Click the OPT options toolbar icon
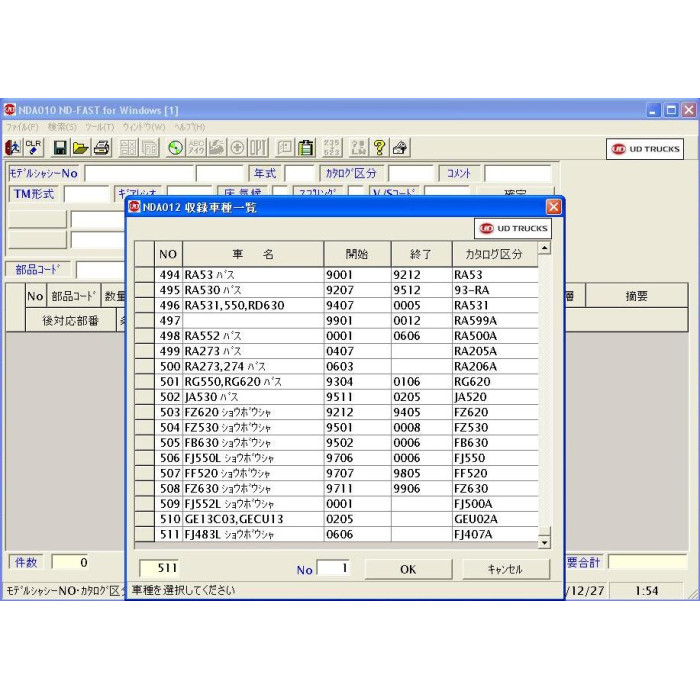The width and height of the screenshot is (700, 700). point(258,147)
